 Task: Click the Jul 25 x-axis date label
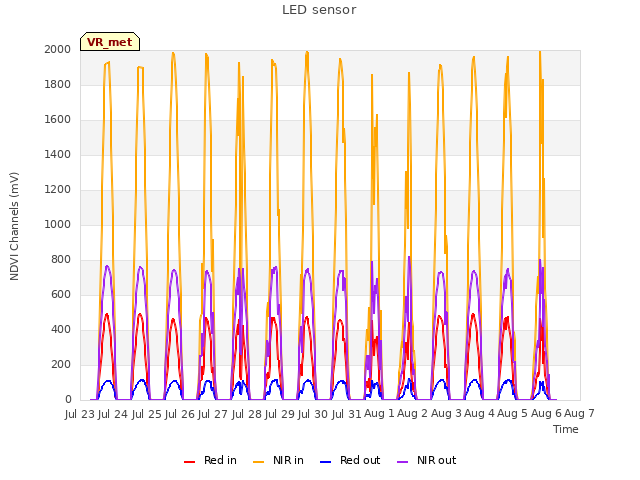click(146, 414)
